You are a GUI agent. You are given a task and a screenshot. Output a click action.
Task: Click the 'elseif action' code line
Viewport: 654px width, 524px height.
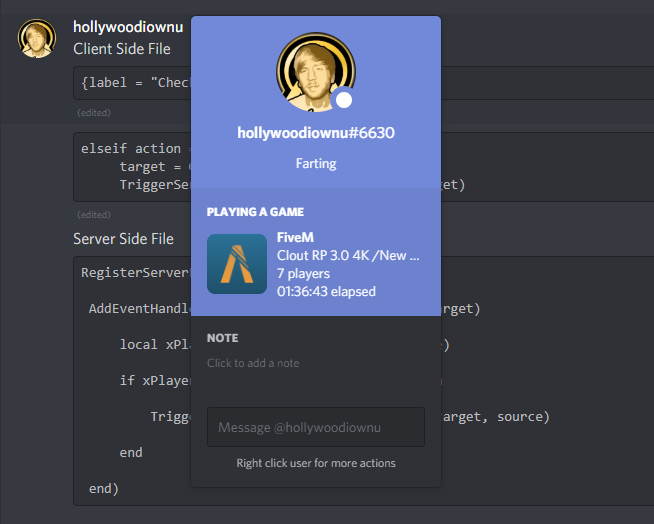[131, 149]
